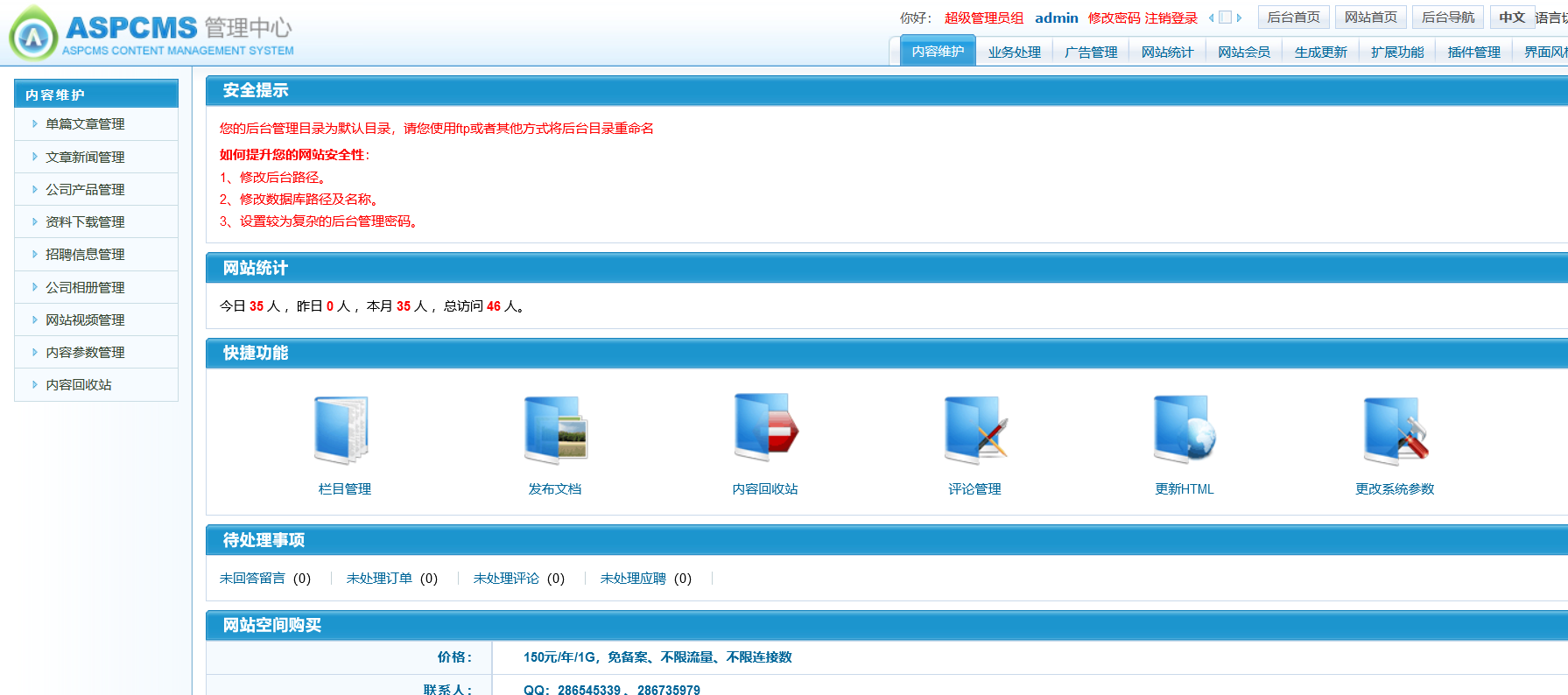Click the 内容维护 sidebar header
The height and width of the screenshot is (695, 1568).
coord(96,94)
